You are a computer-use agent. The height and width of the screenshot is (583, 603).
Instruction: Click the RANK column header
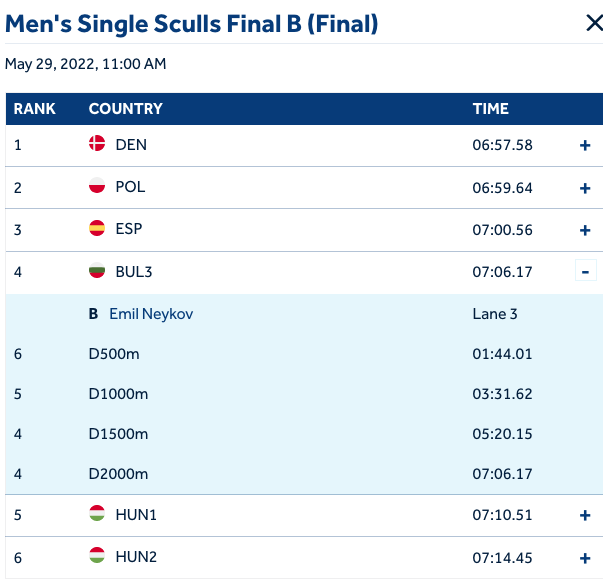point(34,109)
